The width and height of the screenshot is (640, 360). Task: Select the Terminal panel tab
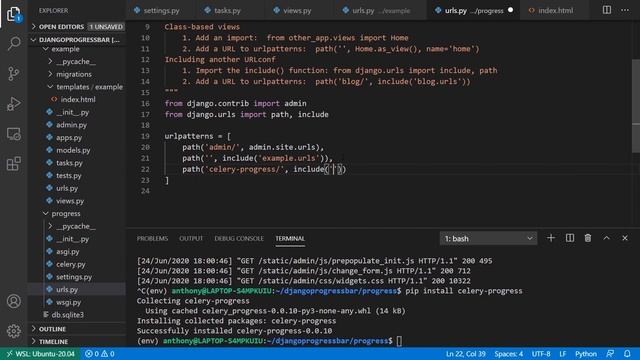click(290, 238)
